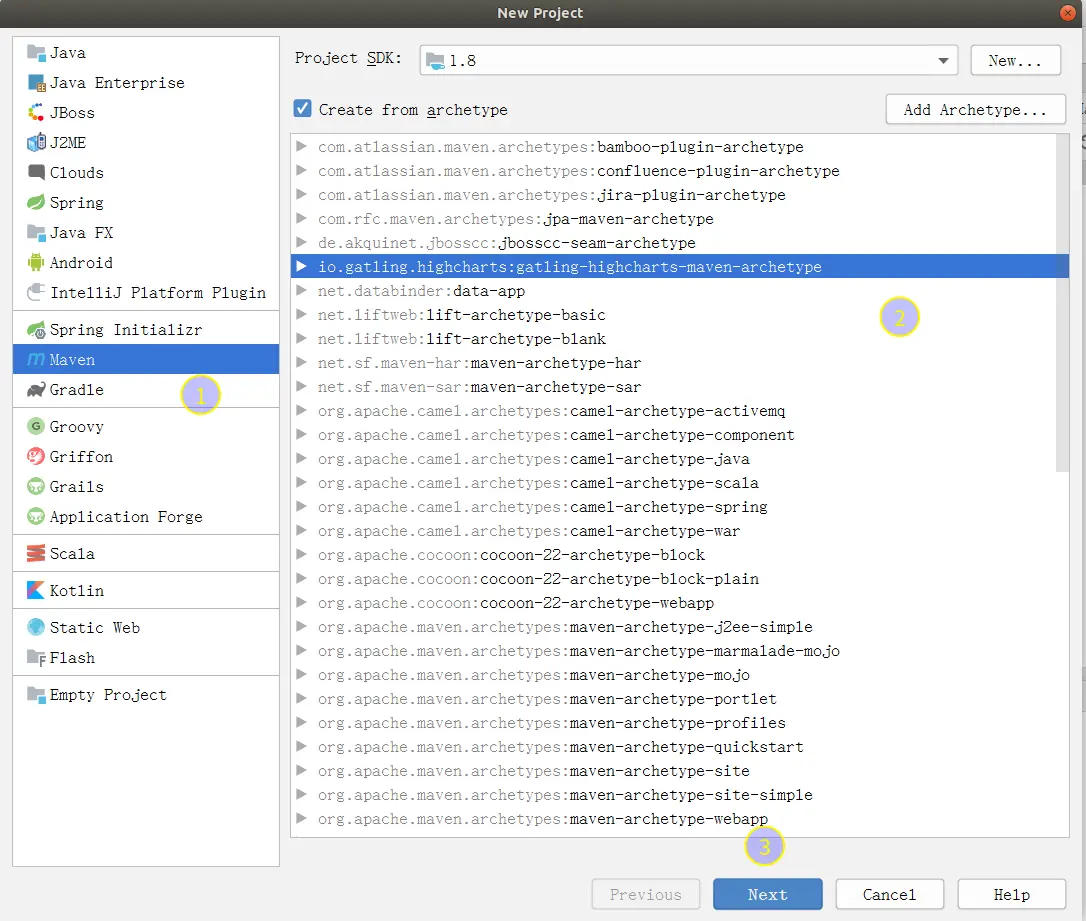Click the Spring Initializr icon

coord(36,330)
